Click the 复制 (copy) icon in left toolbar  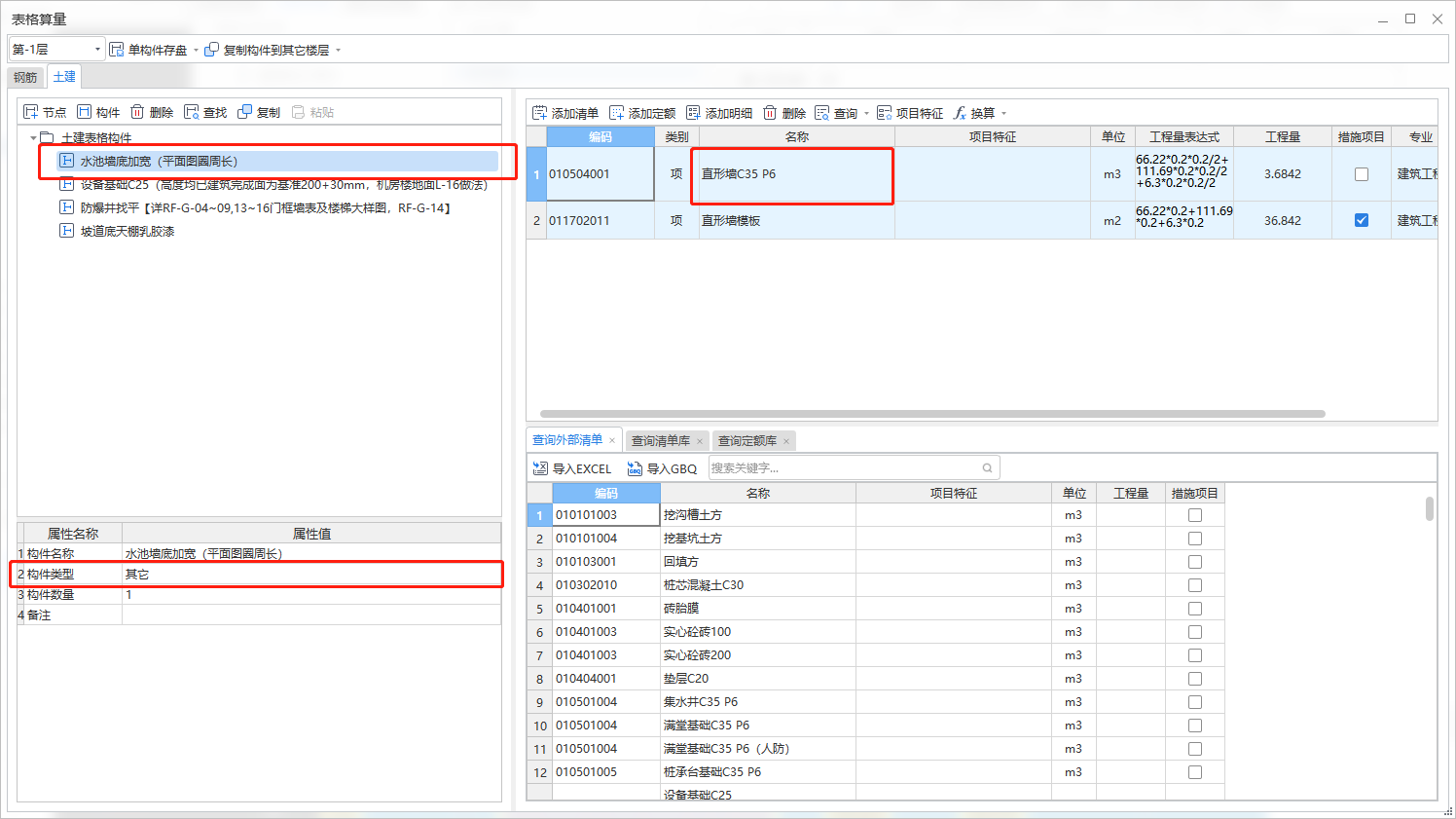pyautogui.click(x=244, y=112)
